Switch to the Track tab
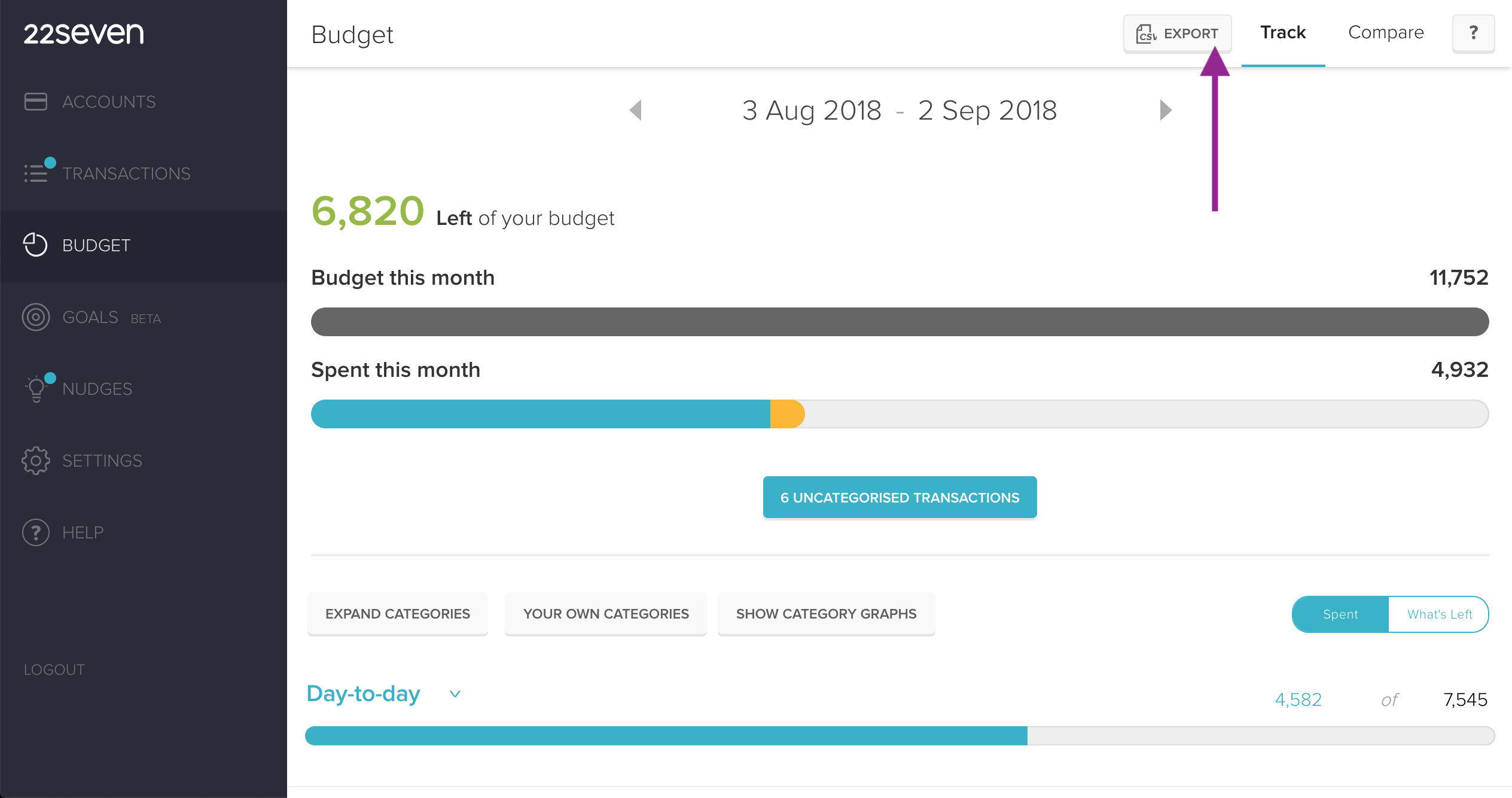 point(1283,32)
